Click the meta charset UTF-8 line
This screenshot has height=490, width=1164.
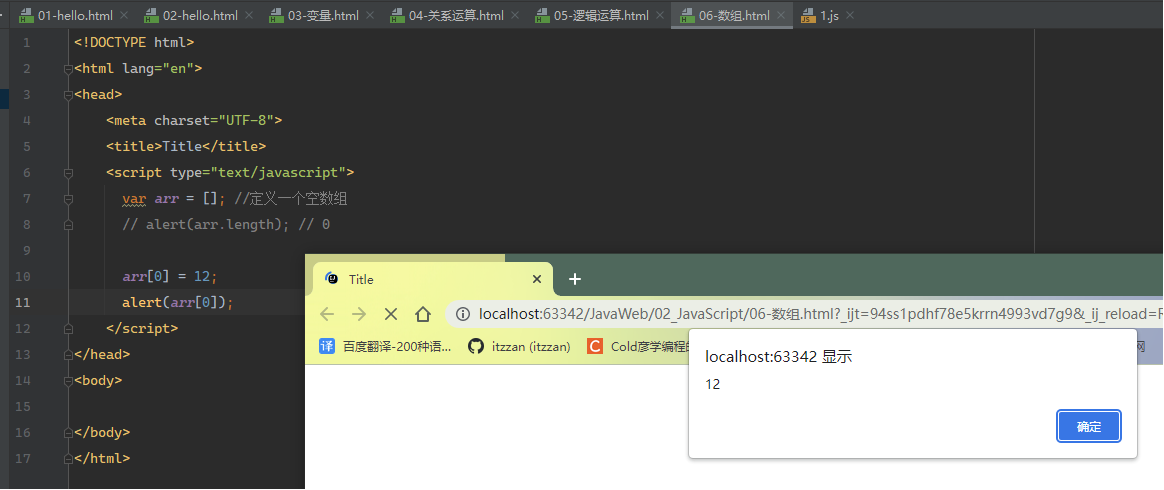click(194, 120)
